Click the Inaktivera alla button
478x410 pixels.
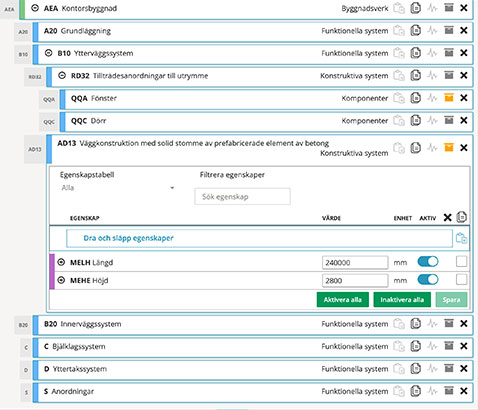tap(402, 300)
